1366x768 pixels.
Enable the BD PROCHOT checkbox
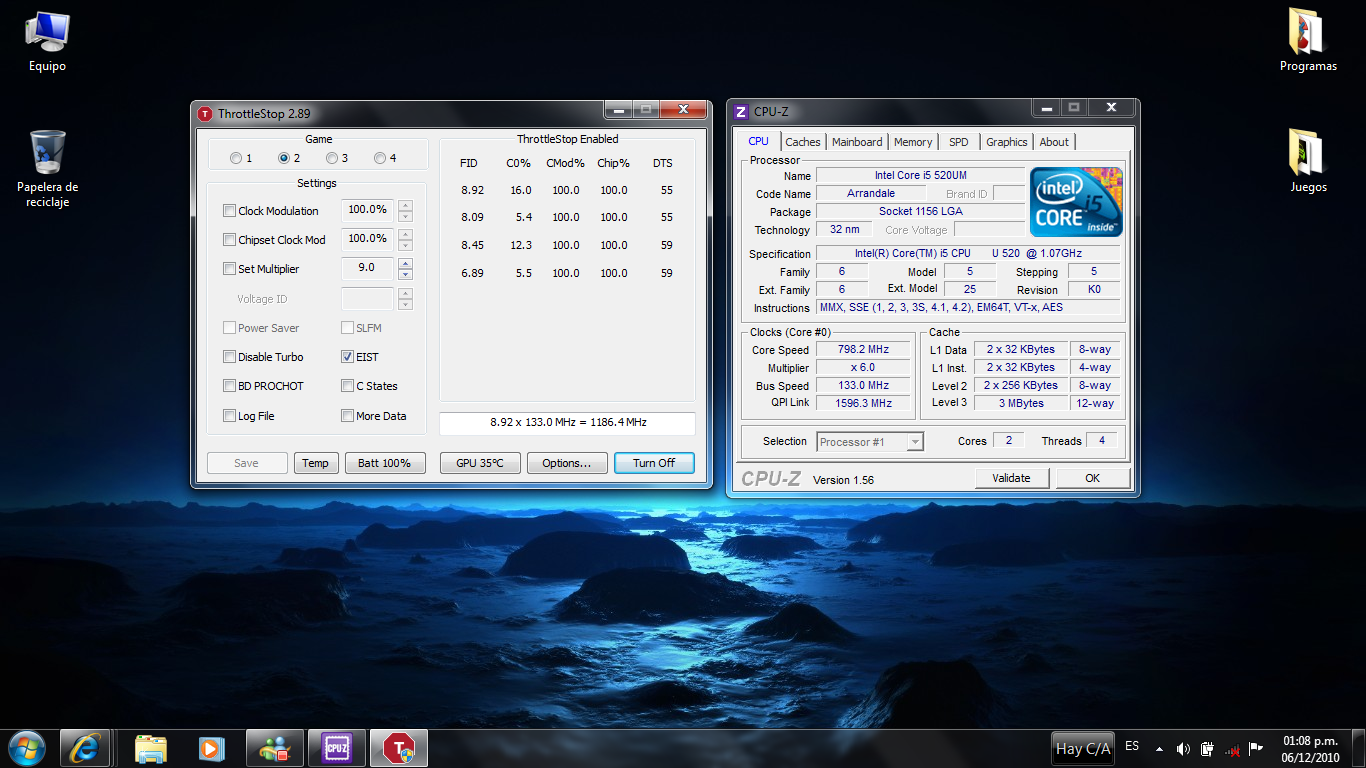(x=229, y=386)
